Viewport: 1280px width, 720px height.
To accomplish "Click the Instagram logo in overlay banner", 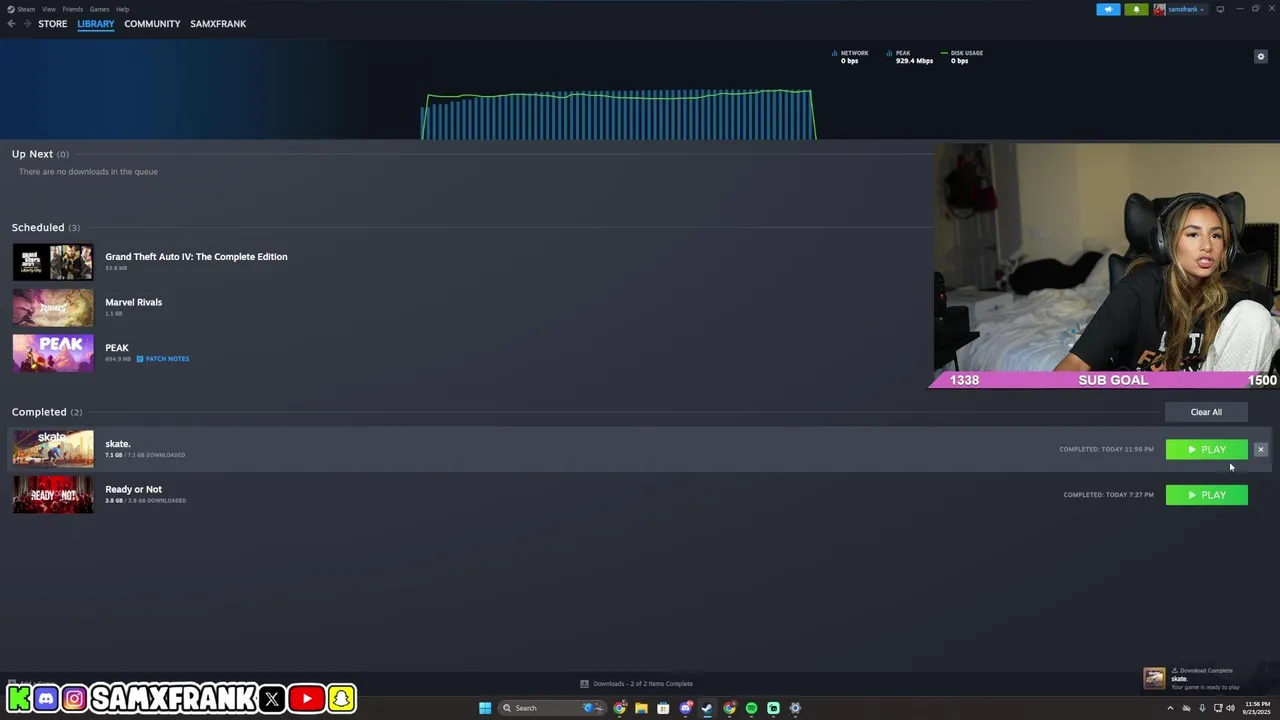I will pyautogui.click(x=74, y=698).
